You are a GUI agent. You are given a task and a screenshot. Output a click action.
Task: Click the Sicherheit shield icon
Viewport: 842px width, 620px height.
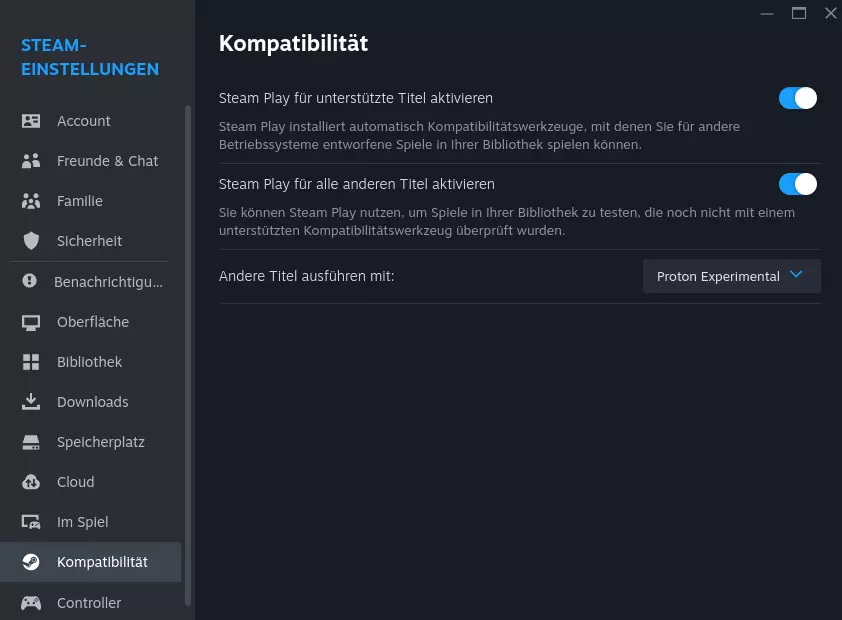coord(31,241)
